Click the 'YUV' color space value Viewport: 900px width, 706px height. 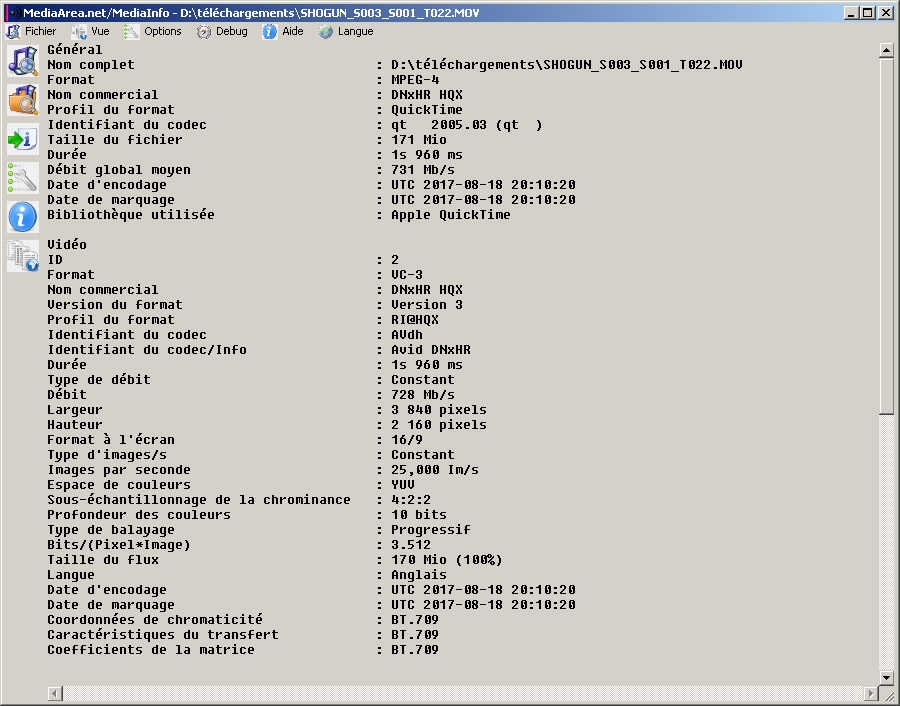tap(402, 484)
